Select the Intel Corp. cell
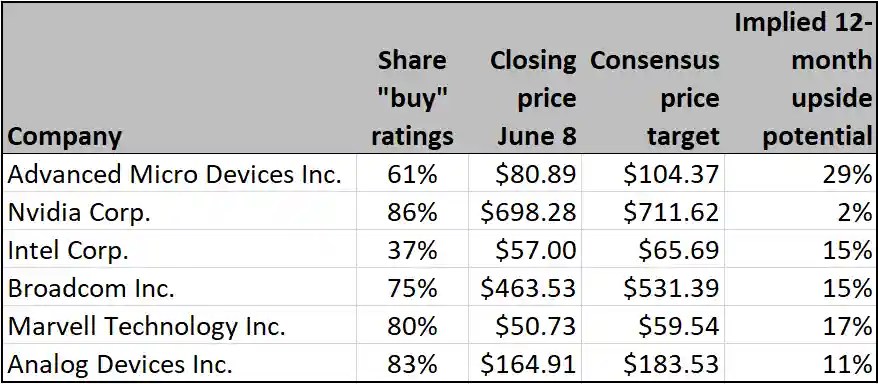Image resolution: width=878 pixels, height=384 pixels. click(179, 250)
